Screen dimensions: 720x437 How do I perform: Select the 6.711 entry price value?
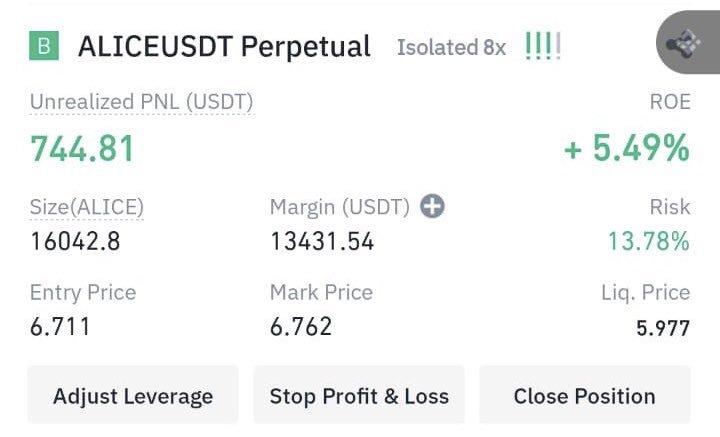[60, 327]
